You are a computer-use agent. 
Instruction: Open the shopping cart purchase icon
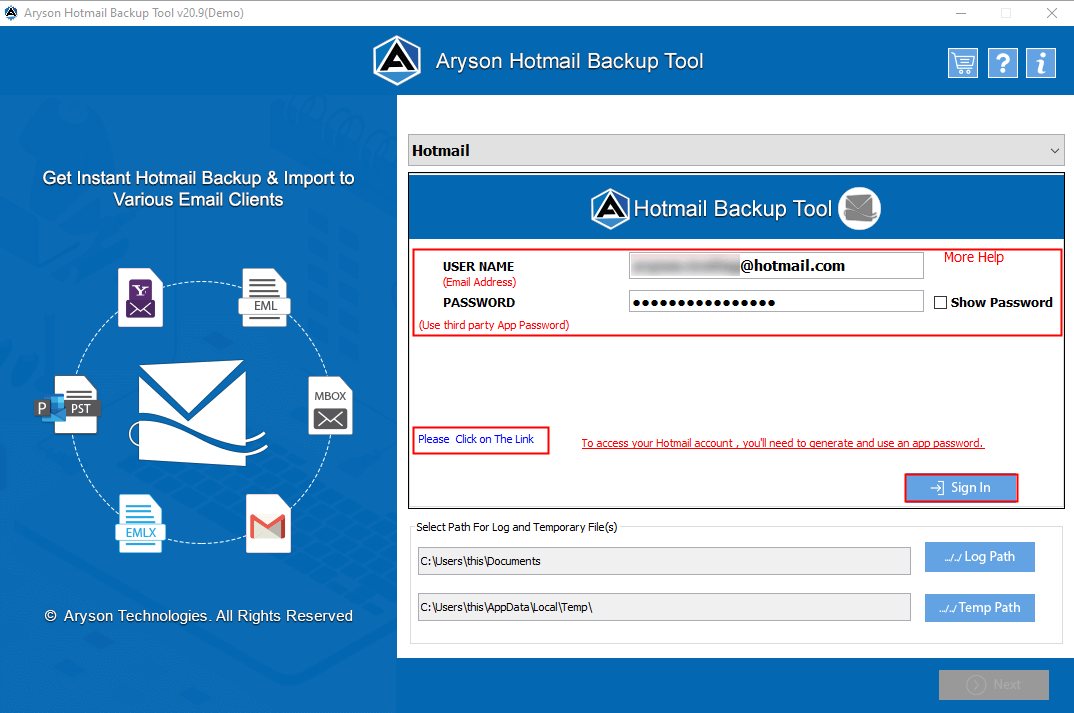(962, 63)
